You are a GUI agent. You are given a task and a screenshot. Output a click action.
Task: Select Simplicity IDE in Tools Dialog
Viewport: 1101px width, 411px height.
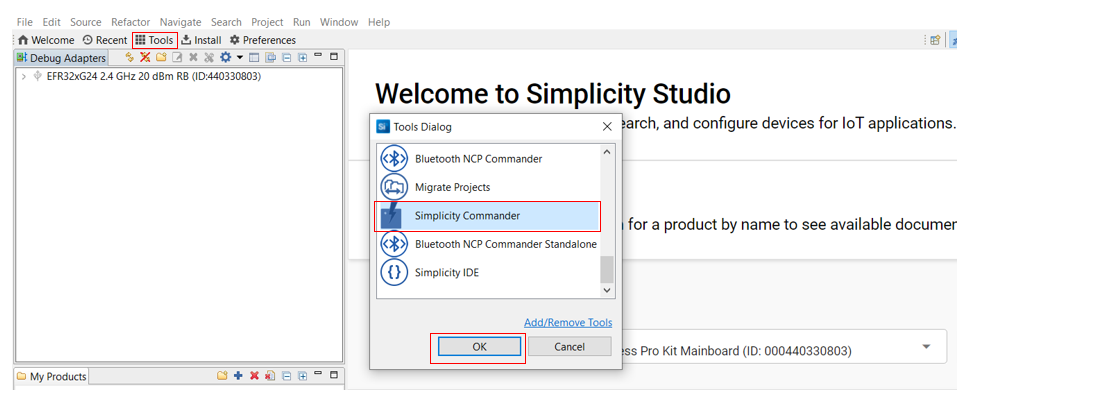point(488,273)
